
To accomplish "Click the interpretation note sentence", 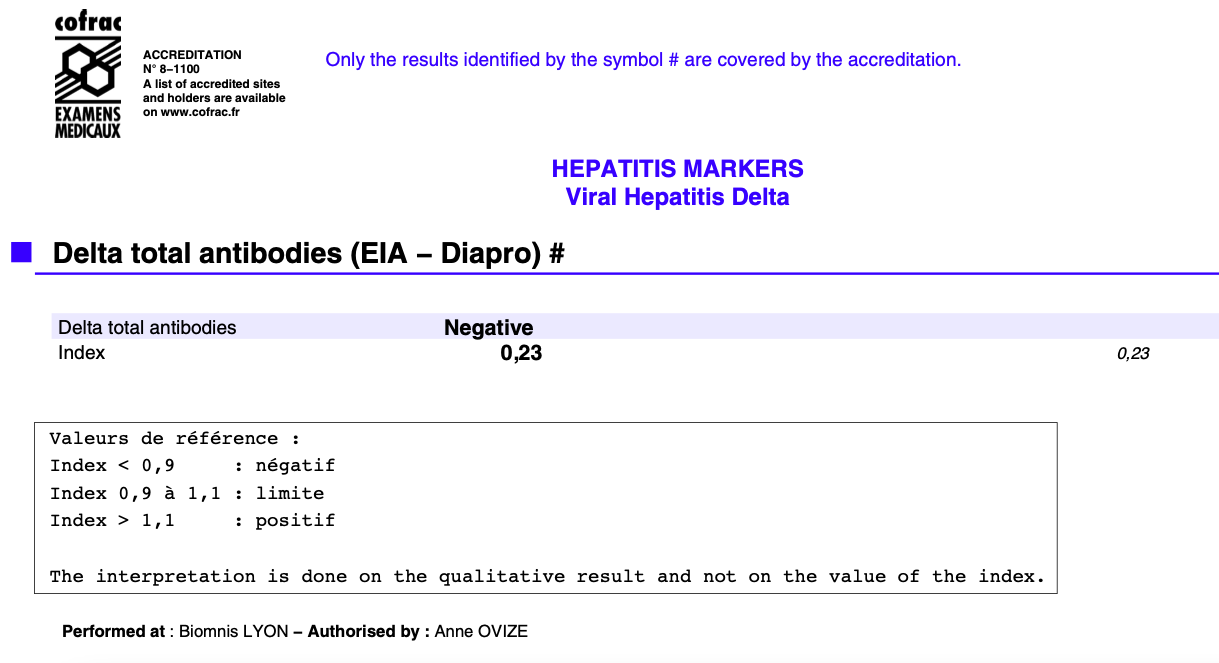I will pyautogui.click(x=547, y=576).
